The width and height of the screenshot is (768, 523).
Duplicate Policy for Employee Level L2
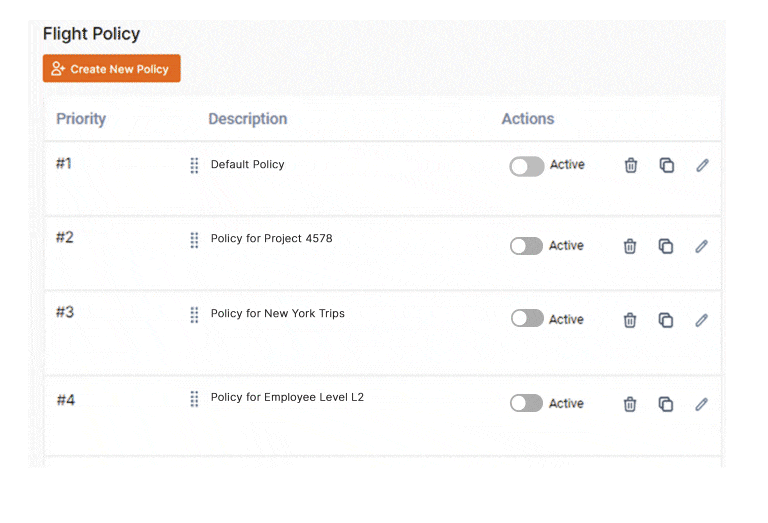click(x=666, y=404)
